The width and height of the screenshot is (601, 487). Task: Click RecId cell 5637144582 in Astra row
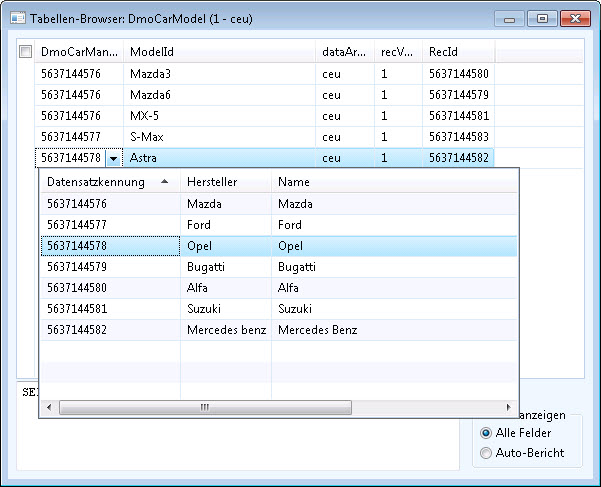tap(458, 158)
